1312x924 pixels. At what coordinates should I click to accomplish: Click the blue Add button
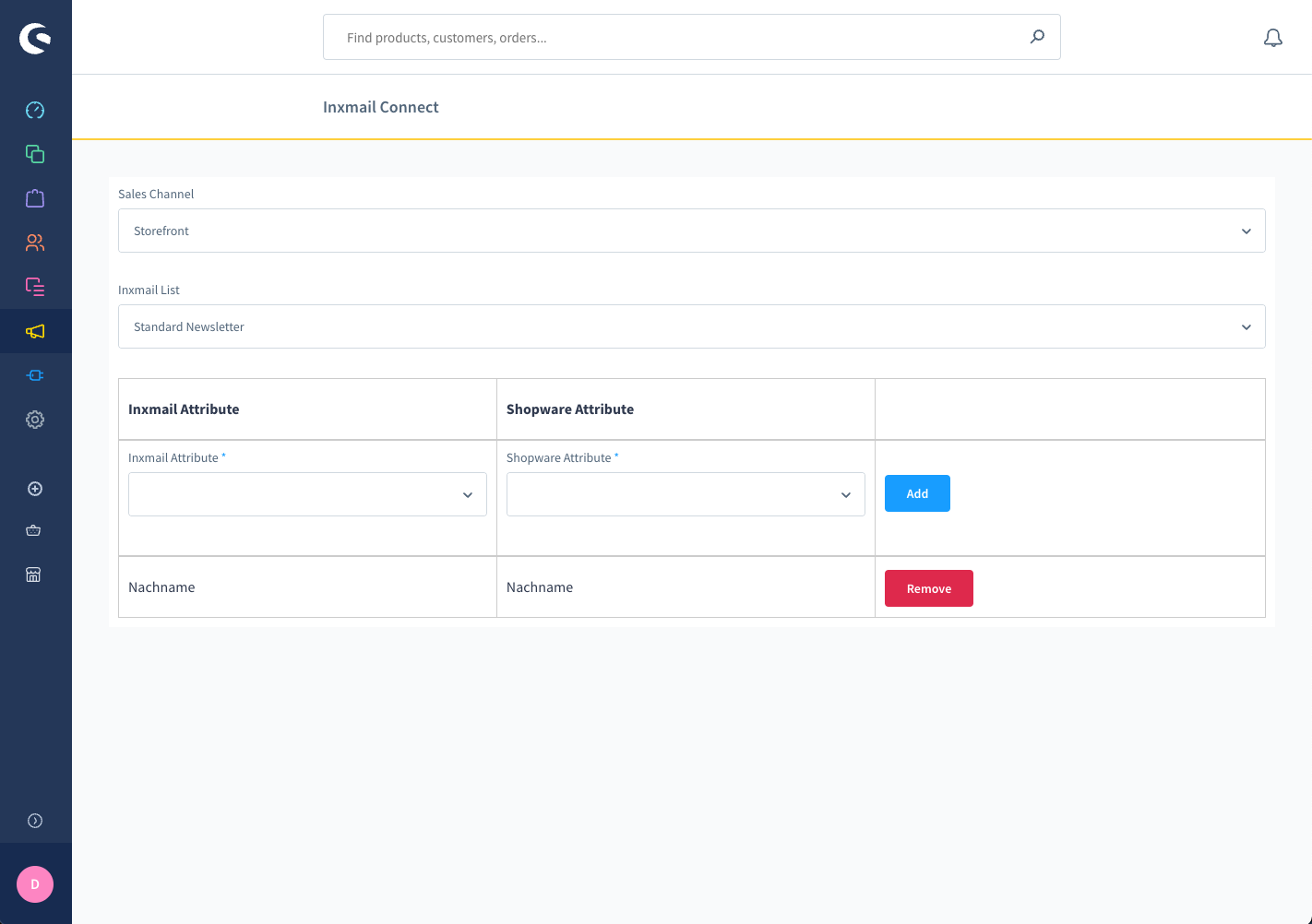(x=917, y=493)
